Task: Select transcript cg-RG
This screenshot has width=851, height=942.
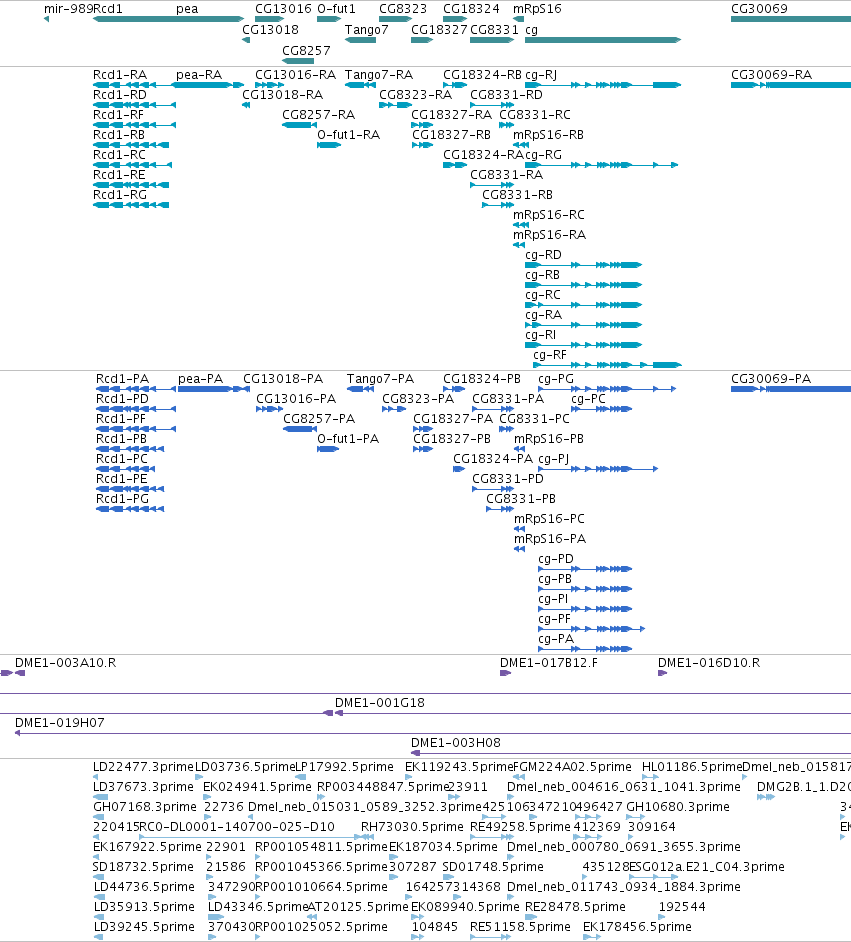Action: point(543,155)
